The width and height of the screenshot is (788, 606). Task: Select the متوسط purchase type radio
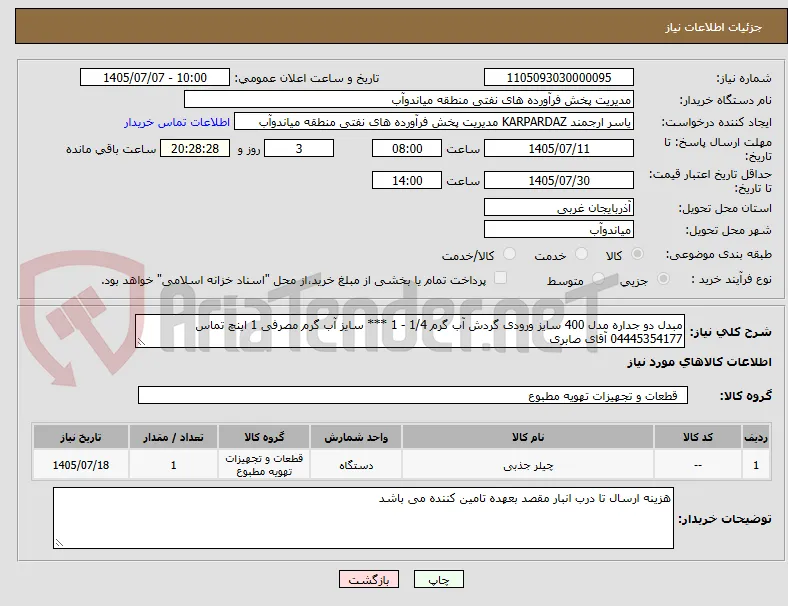click(598, 278)
